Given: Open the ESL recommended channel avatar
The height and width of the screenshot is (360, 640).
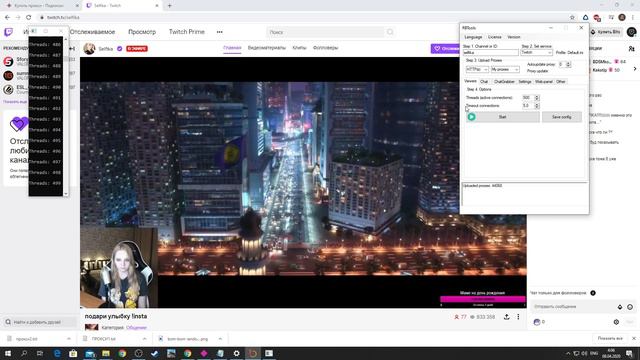Looking at the screenshot, I should [x=8, y=89].
